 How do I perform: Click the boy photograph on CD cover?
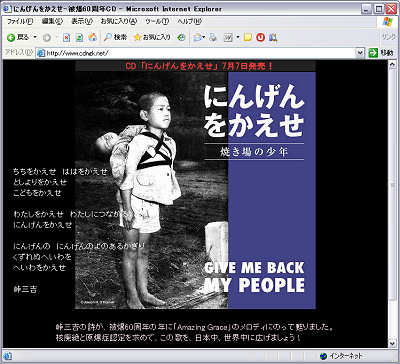(x=152, y=190)
